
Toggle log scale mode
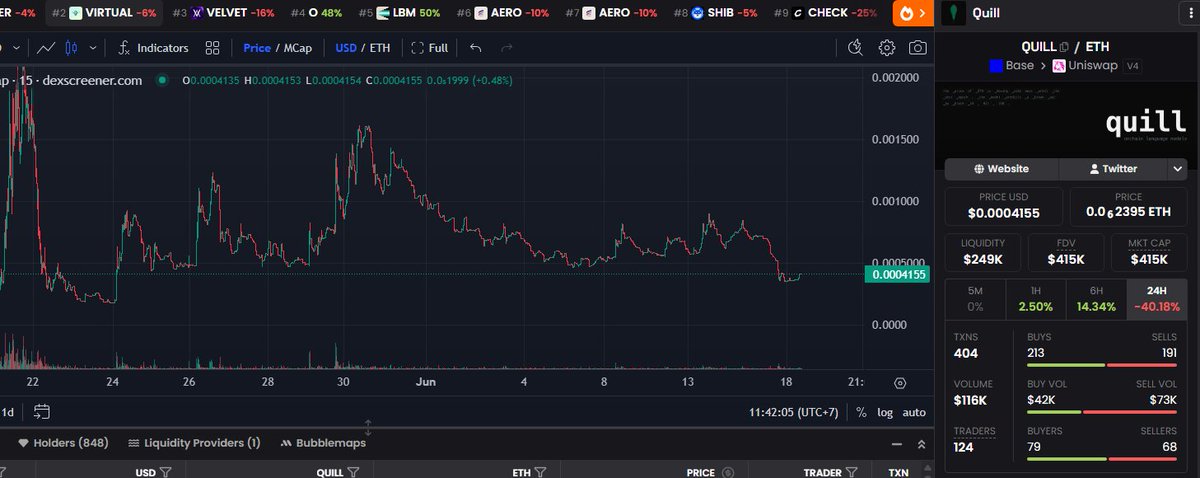tap(885, 412)
